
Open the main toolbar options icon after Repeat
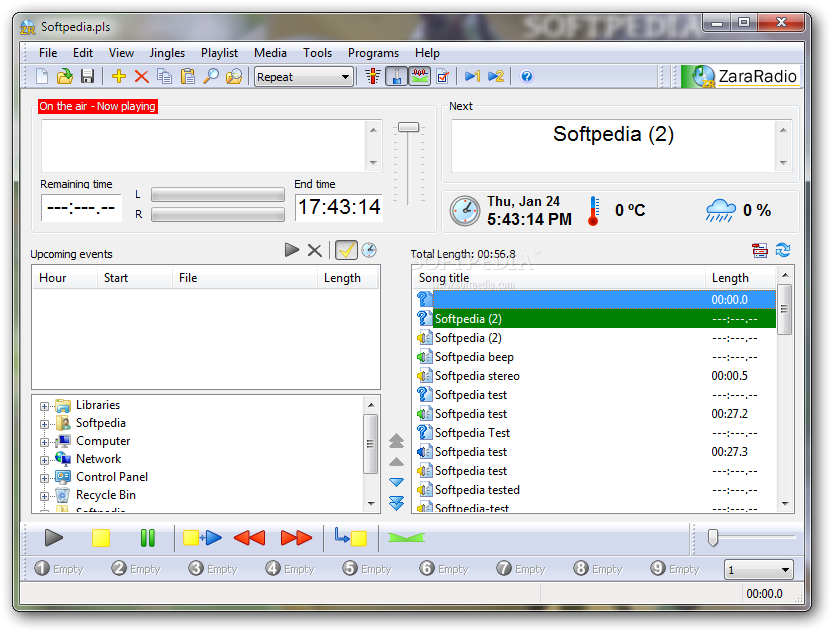pos(372,76)
